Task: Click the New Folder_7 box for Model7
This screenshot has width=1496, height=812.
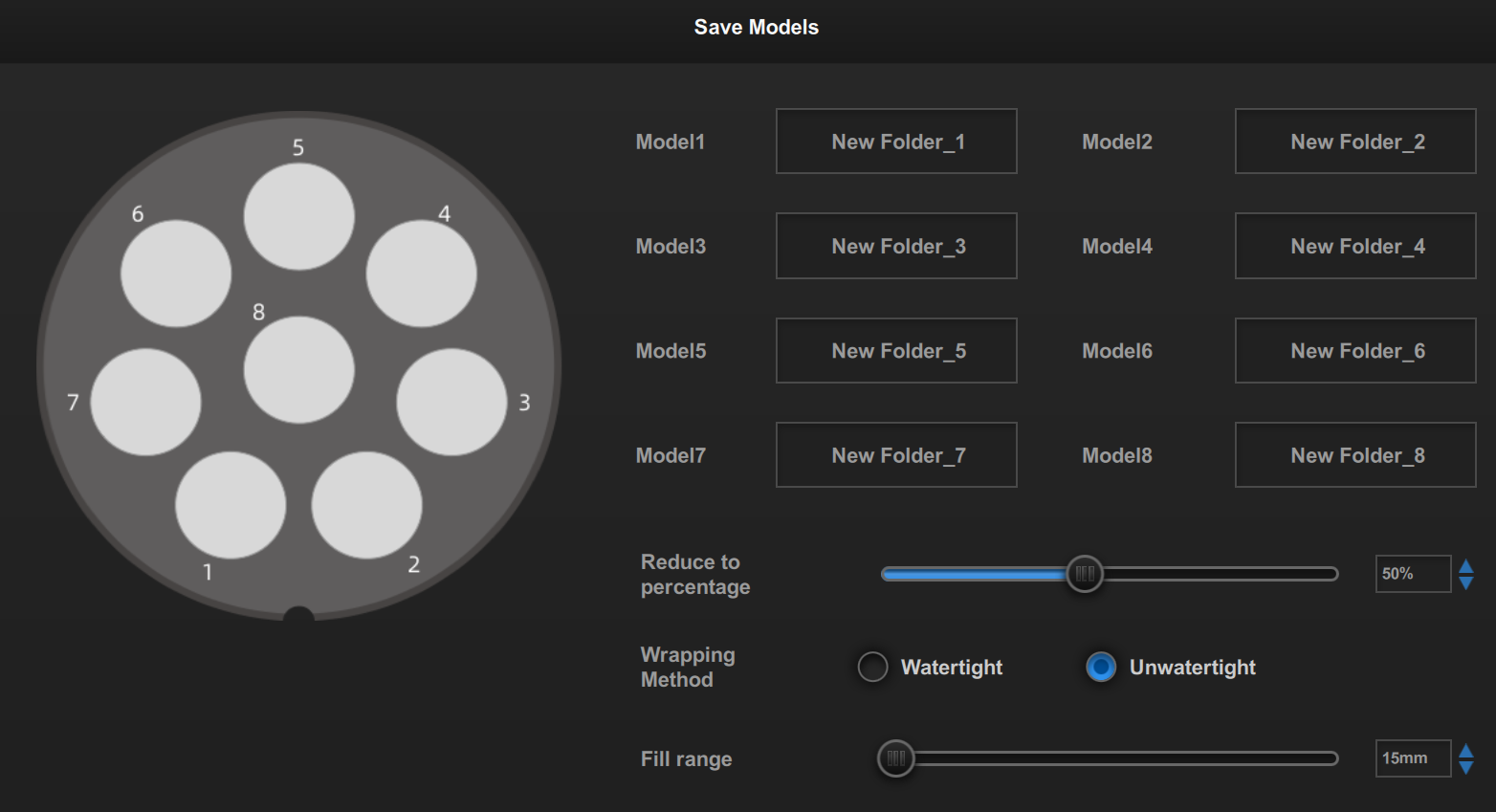Action: [x=896, y=455]
